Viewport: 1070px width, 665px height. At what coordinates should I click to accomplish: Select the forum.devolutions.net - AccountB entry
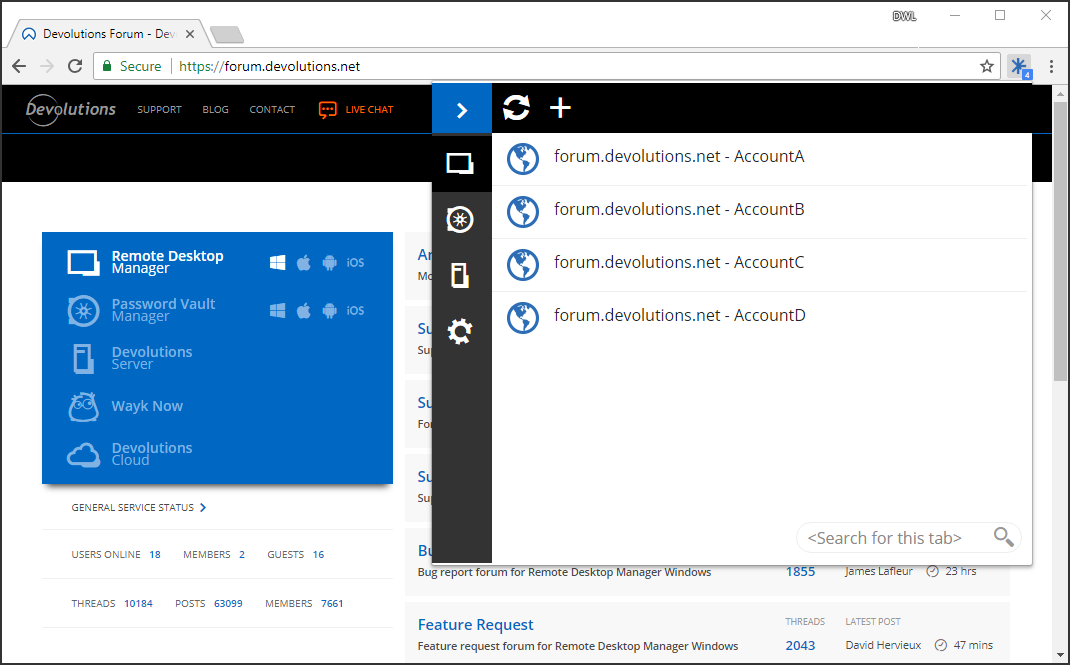760,212
